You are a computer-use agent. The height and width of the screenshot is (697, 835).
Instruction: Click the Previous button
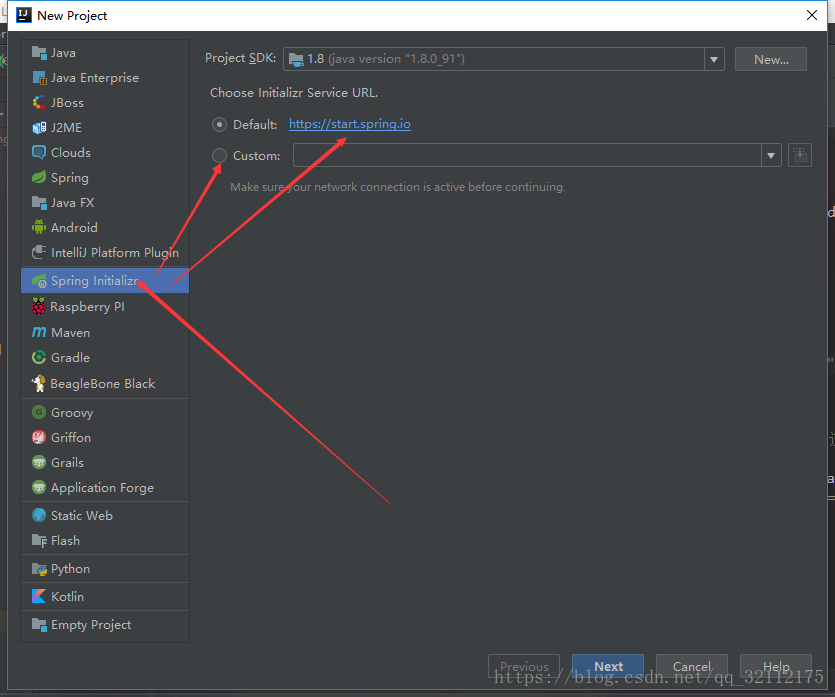(523, 666)
